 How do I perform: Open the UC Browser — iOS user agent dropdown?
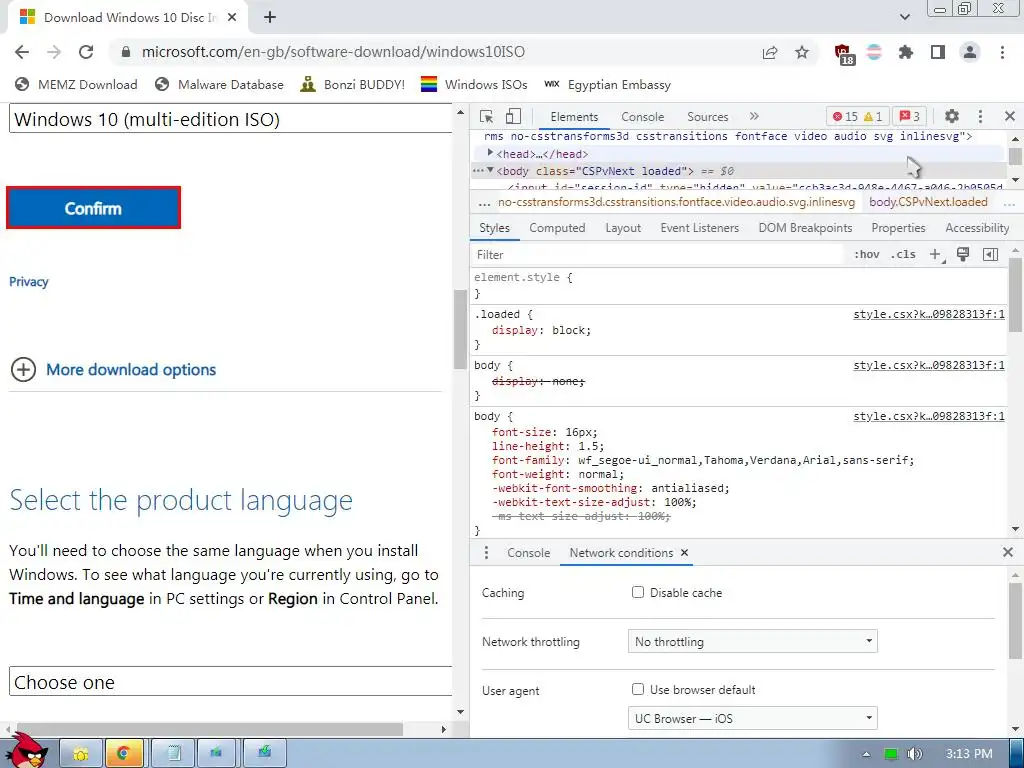(752, 718)
